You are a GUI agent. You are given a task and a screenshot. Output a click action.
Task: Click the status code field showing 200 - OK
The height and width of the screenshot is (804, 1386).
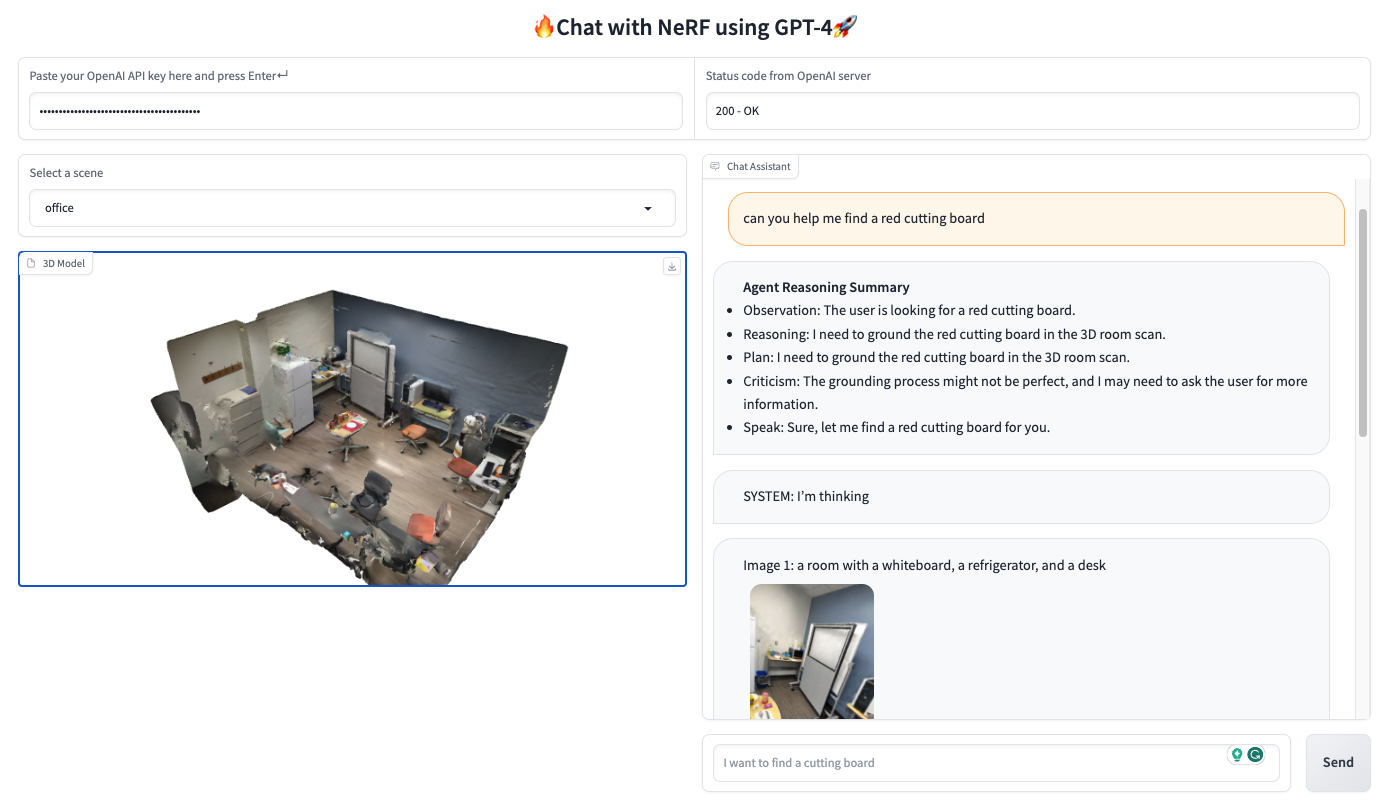(x=1032, y=111)
